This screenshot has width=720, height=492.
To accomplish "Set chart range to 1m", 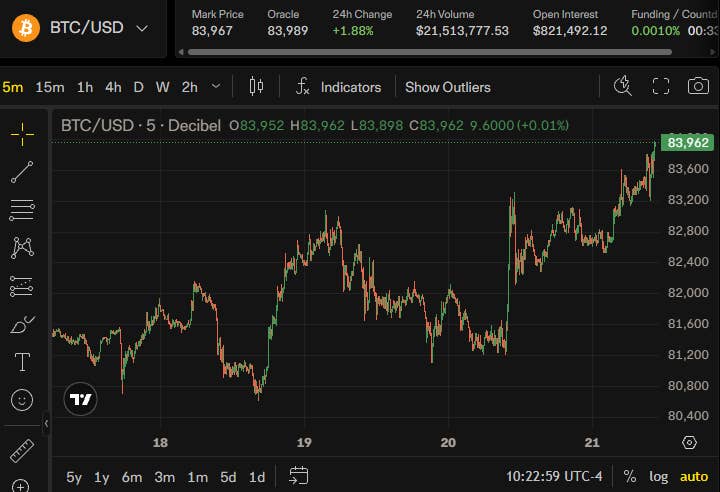I will click(197, 477).
